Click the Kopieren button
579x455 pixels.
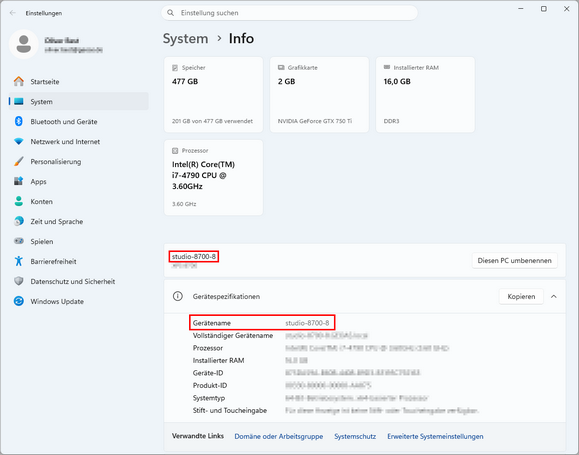tap(521, 296)
